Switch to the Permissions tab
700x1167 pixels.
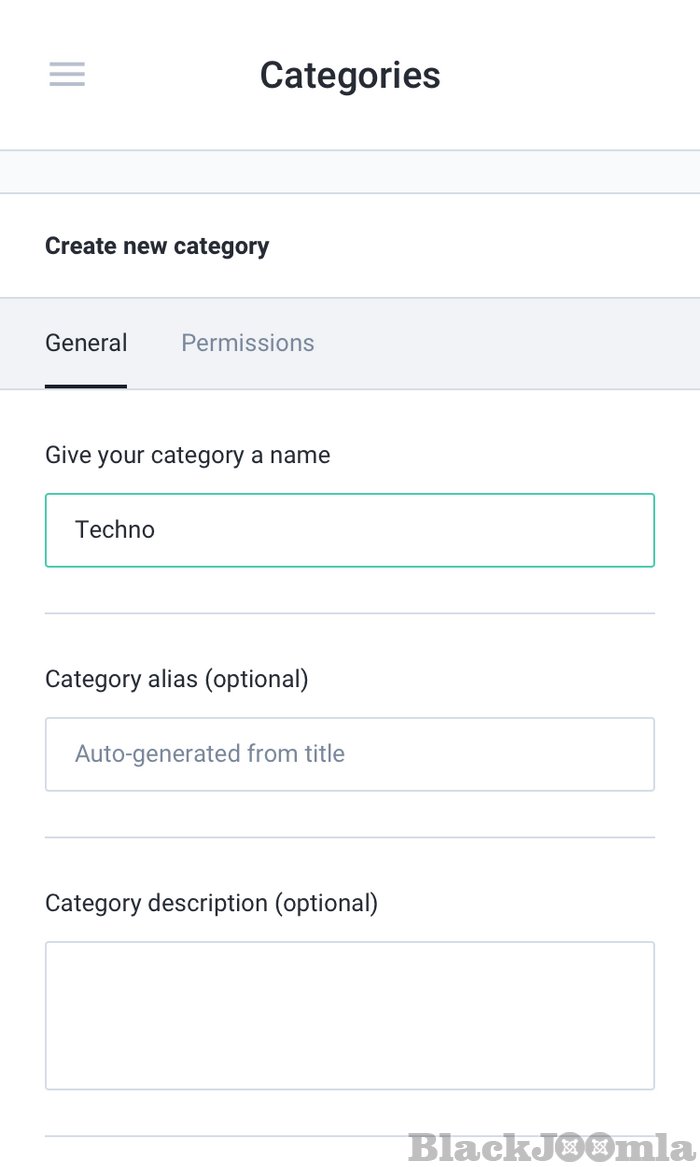[x=247, y=343]
